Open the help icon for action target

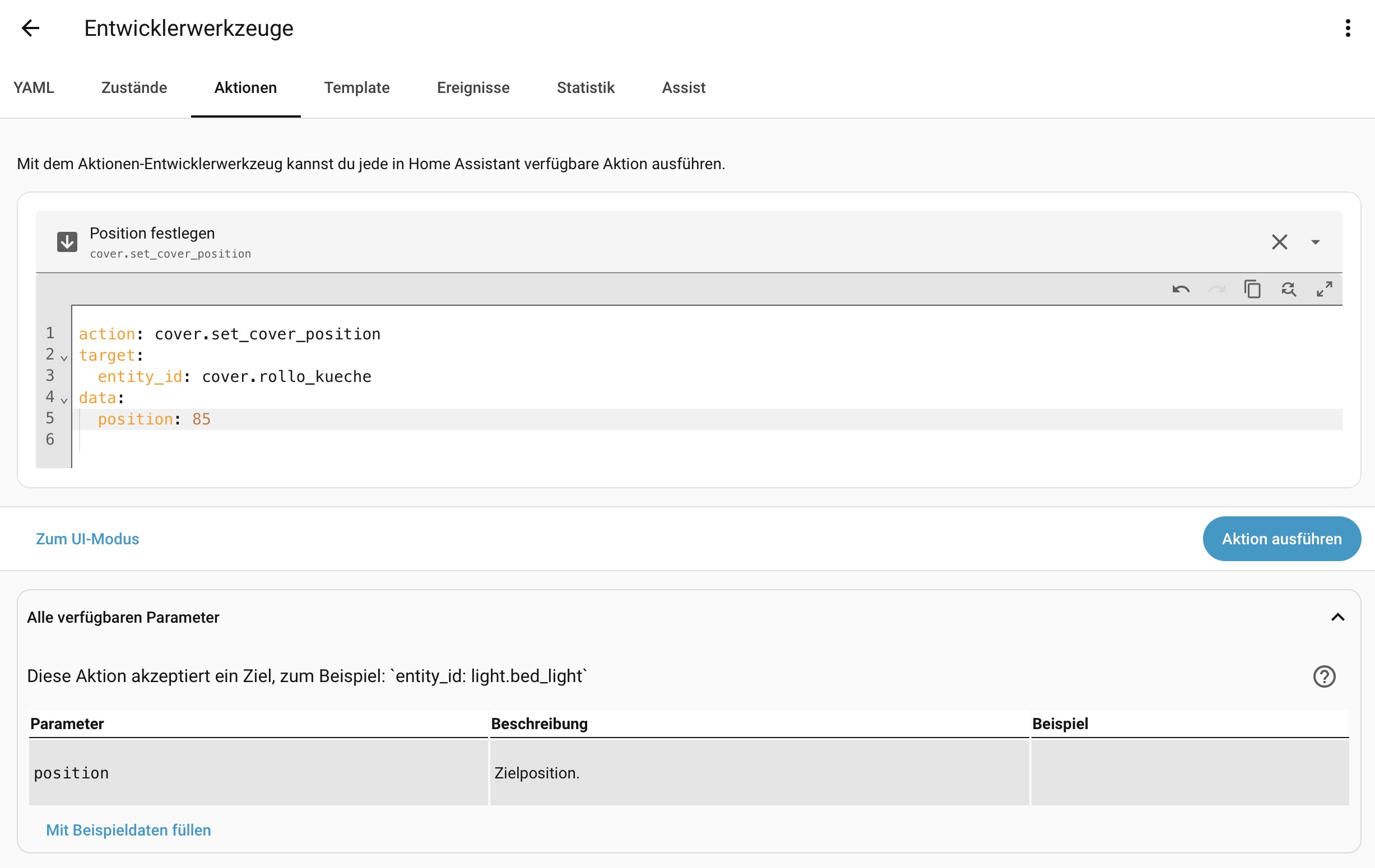(x=1323, y=676)
